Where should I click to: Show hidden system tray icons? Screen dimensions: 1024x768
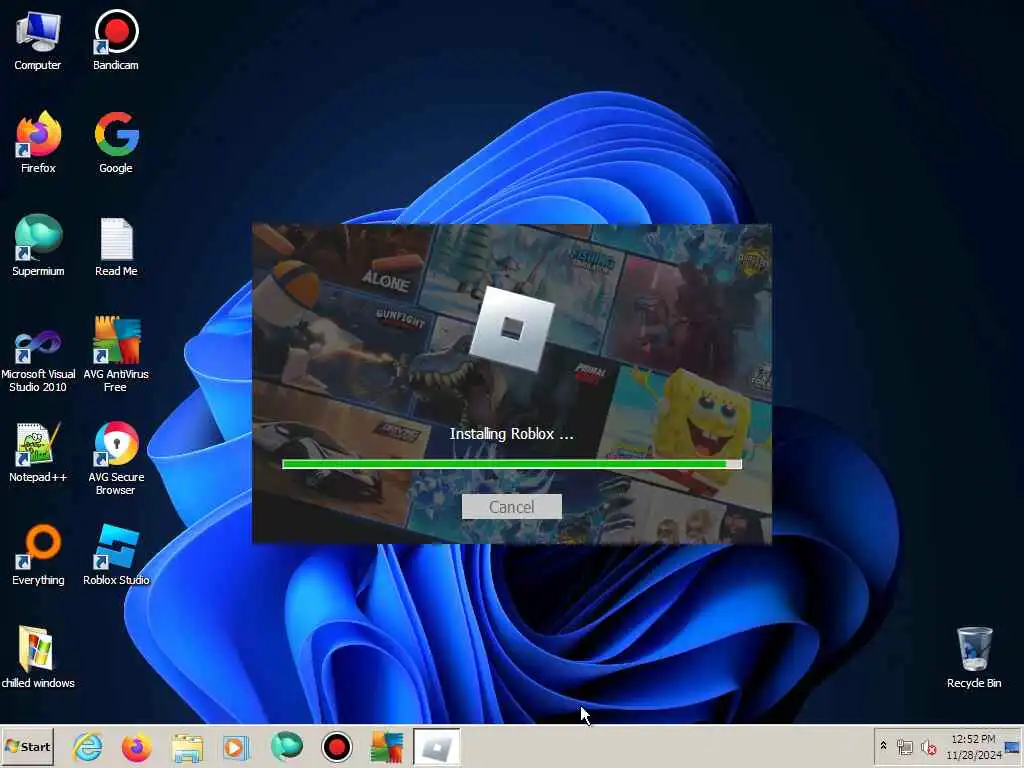(x=884, y=746)
